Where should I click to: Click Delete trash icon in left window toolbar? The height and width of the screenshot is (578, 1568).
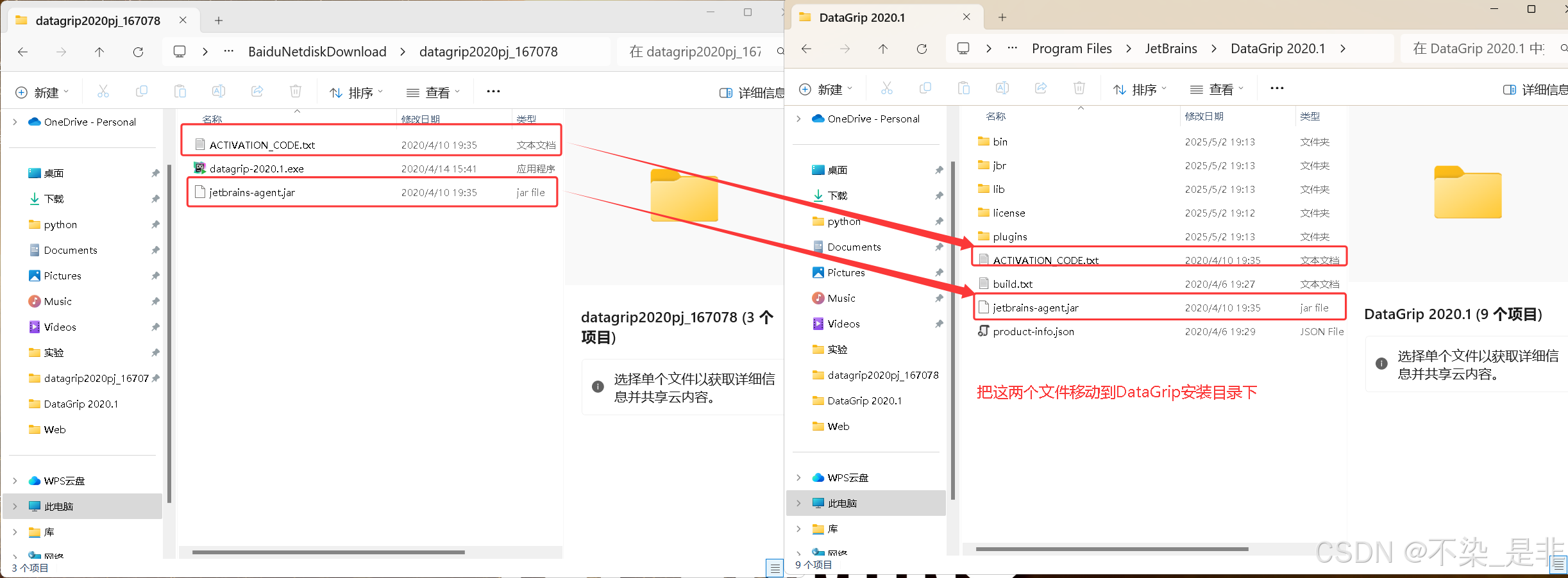pyautogui.click(x=296, y=92)
